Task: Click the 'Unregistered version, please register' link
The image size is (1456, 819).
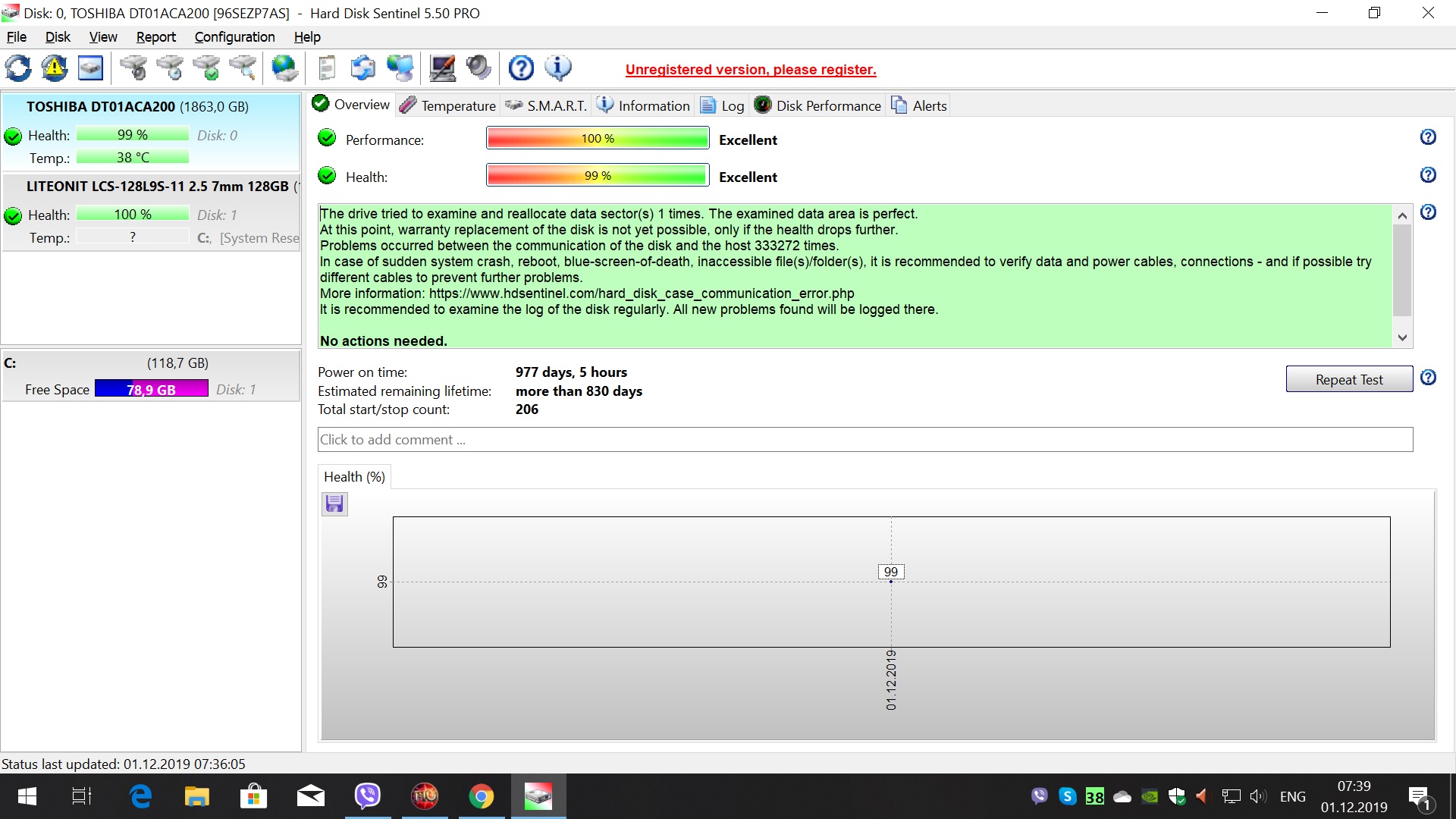Action: (x=750, y=70)
